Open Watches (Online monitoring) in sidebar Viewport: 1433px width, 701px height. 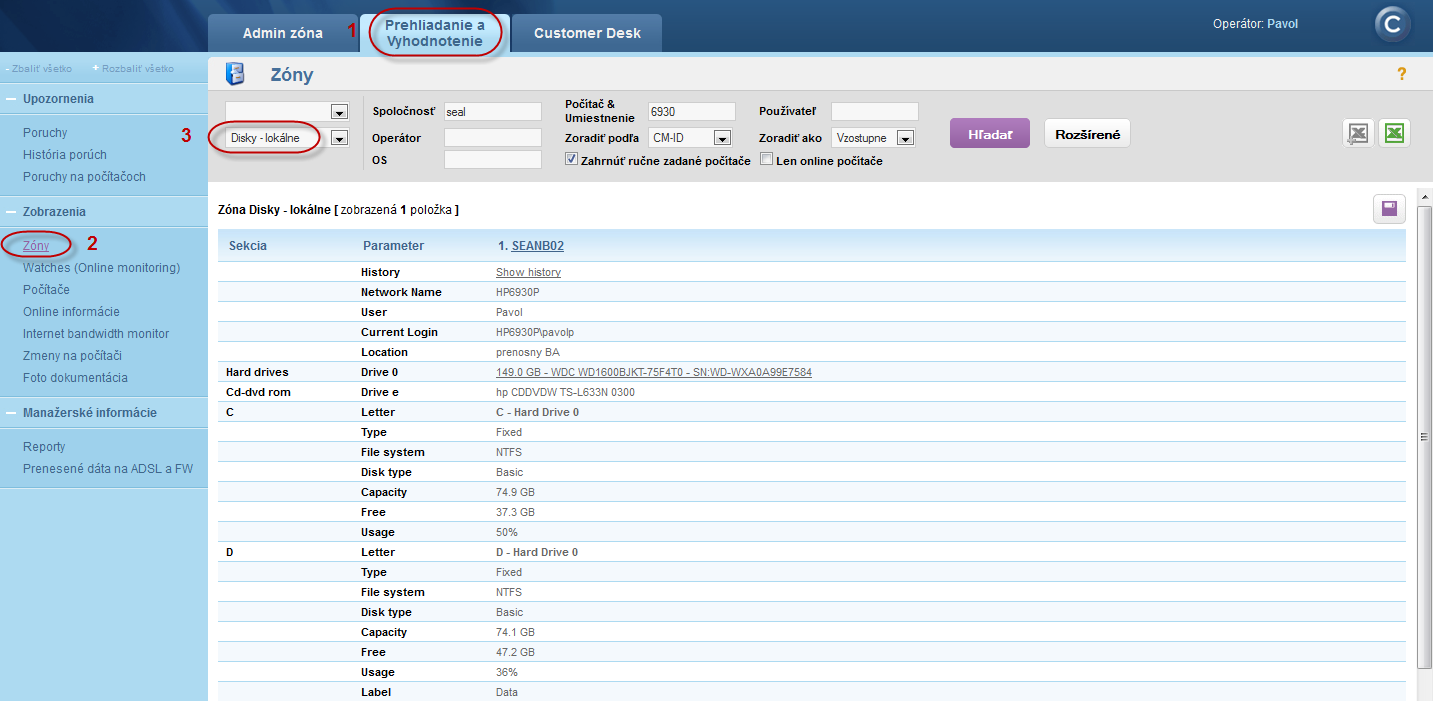(x=101, y=268)
